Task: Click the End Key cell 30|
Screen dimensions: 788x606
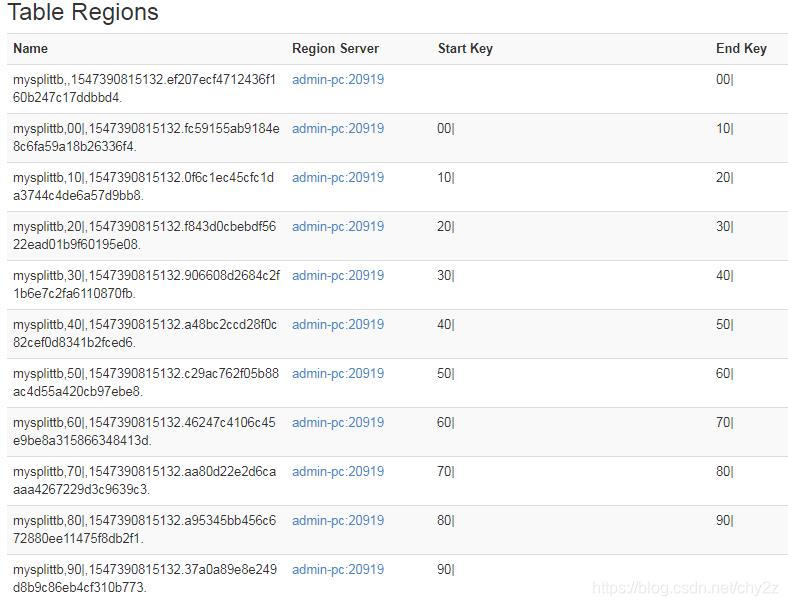Action: [x=725, y=227]
